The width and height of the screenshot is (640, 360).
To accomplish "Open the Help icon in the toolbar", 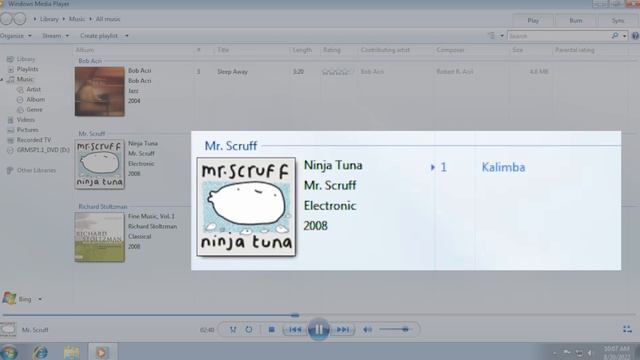I will tap(635, 36).
